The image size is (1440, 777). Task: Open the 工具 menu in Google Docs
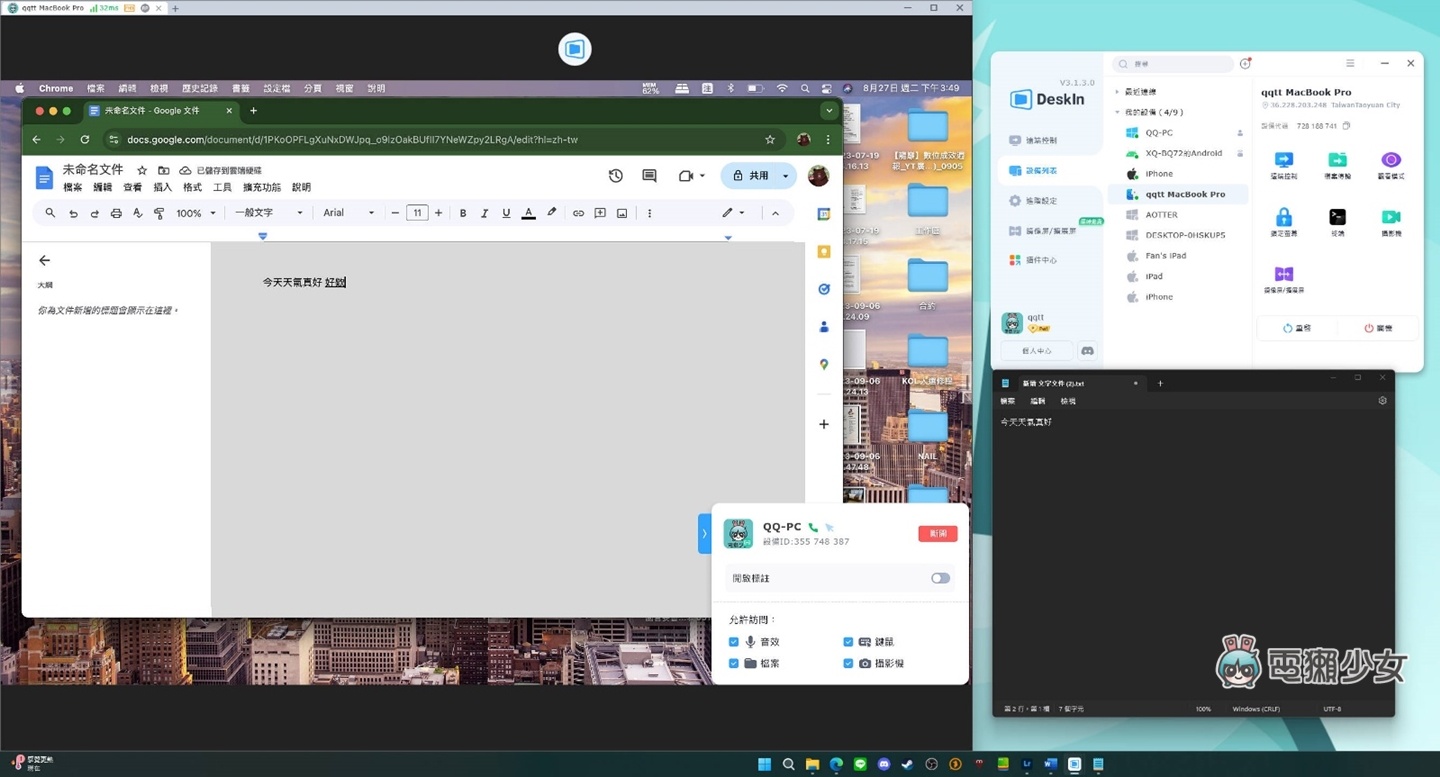(223, 187)
